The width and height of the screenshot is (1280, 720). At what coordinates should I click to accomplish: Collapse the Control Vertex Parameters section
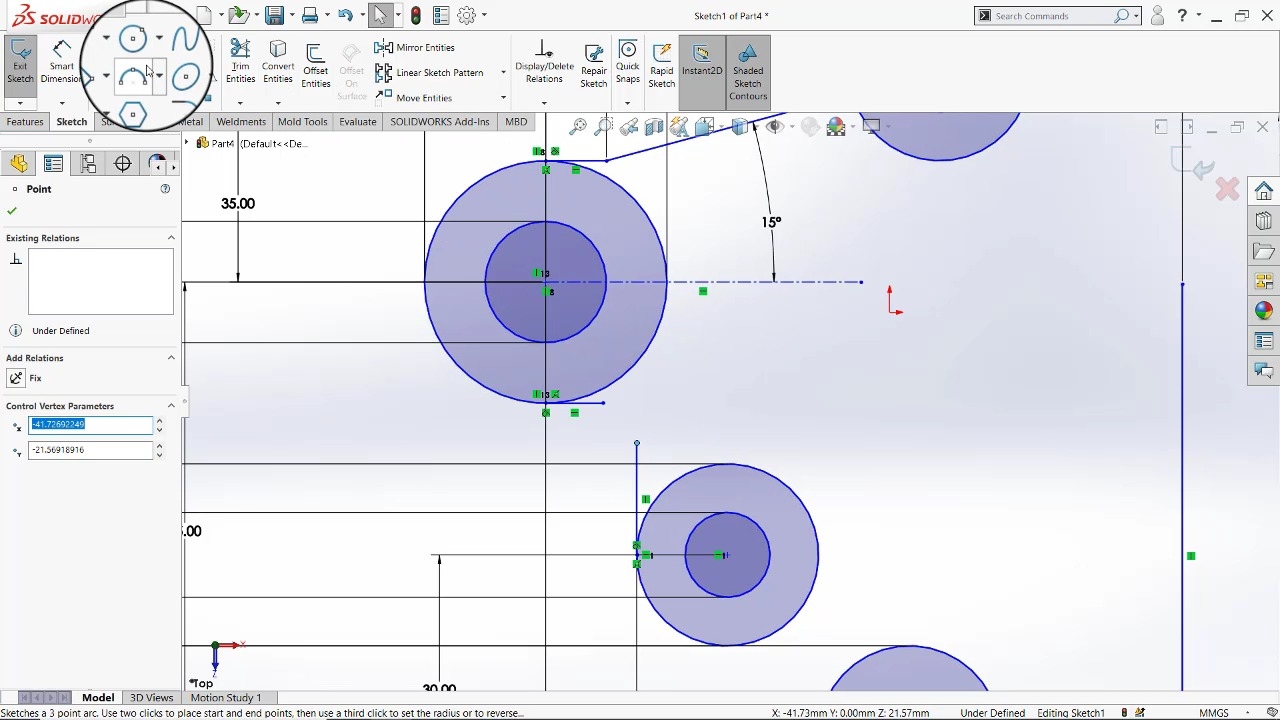(x=171, y=406)
